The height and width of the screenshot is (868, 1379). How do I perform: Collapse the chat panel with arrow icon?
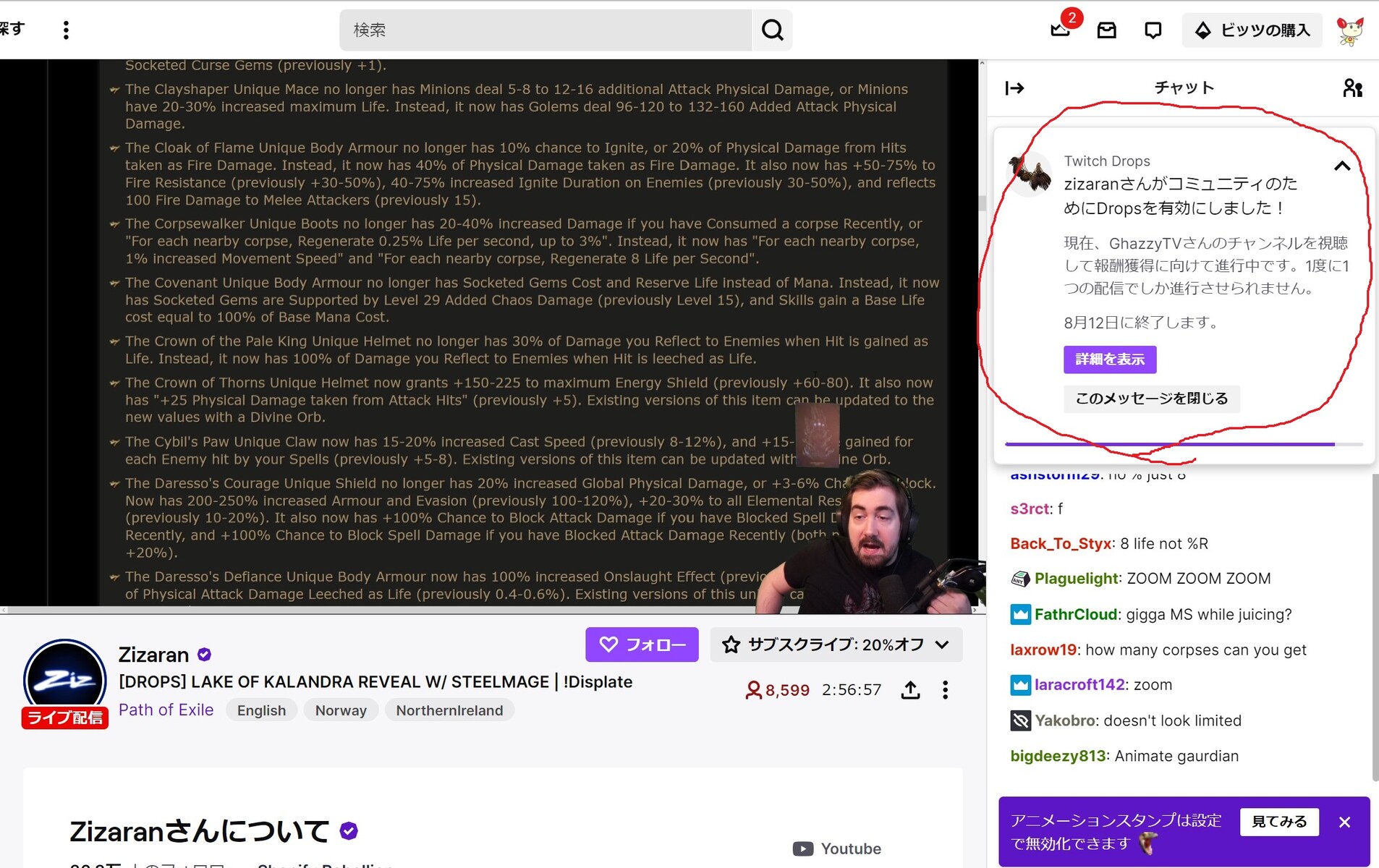tap(1014, 88)
